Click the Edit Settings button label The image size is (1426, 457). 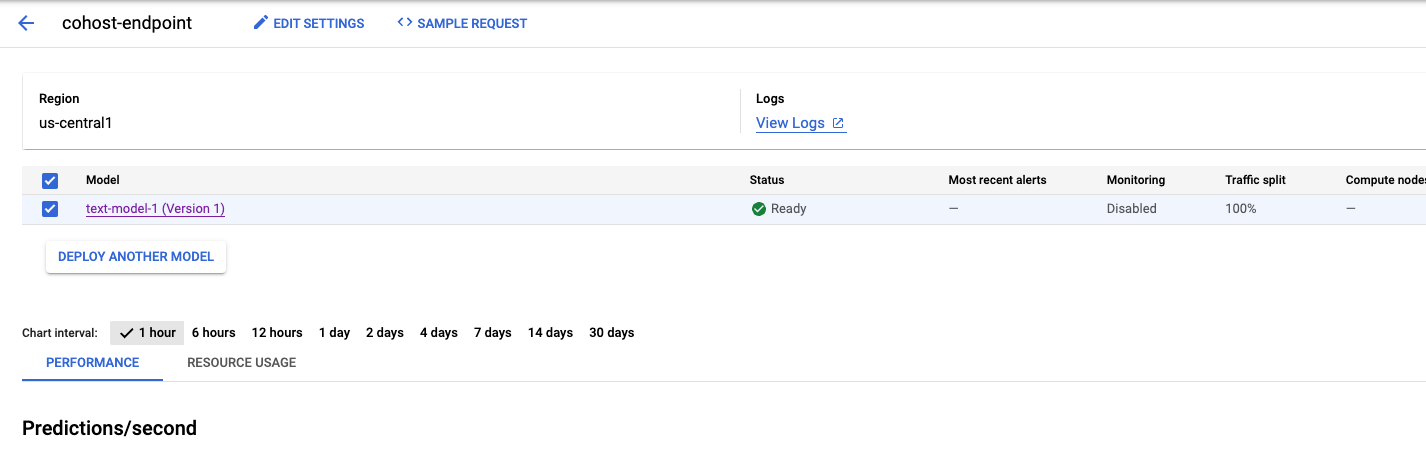pyautogui.click(x=319, y=23)
